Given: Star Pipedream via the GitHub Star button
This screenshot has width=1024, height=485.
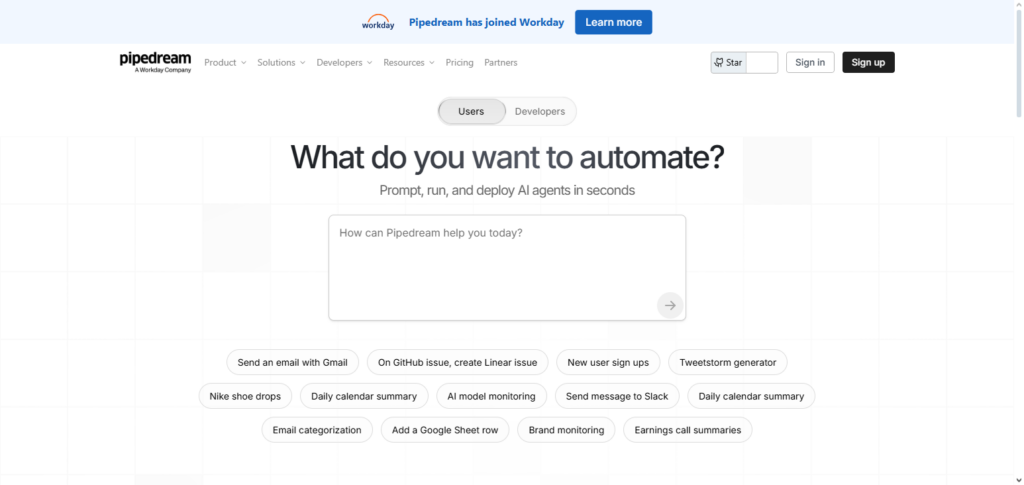Looking at the screenshot, I should tap(728, 62).
